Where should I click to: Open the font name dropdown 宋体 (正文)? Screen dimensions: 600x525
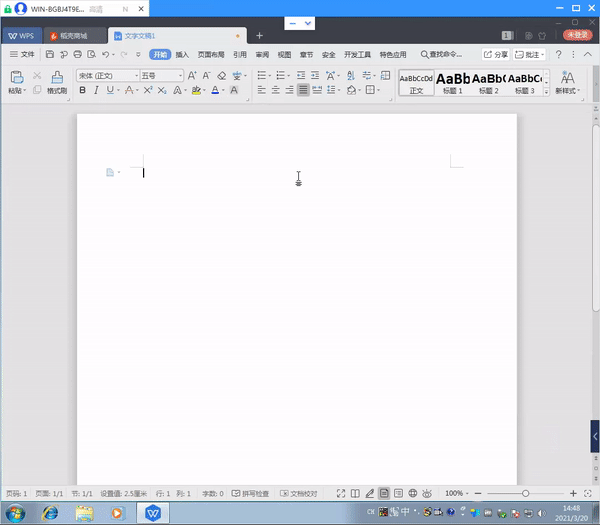pyautogui.click(x=136, y=76)
